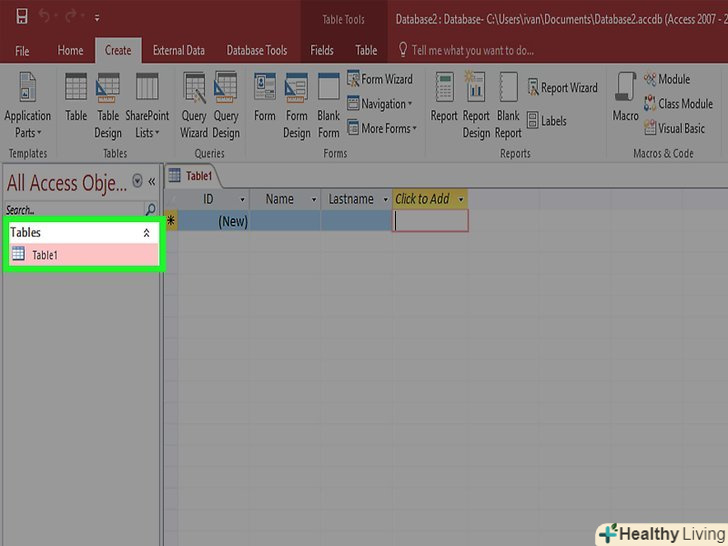The height and width of the screenshot is (546, 728).
Task: Click the Labels report button
Action: pyautogui.click(x=547, y=121)
